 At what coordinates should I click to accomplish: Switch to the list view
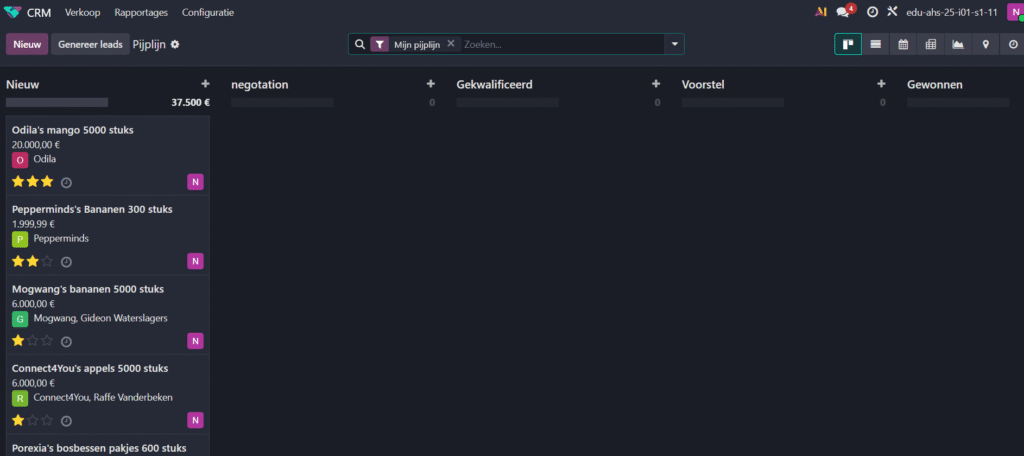pyautogui.click(x=875, y=44)
